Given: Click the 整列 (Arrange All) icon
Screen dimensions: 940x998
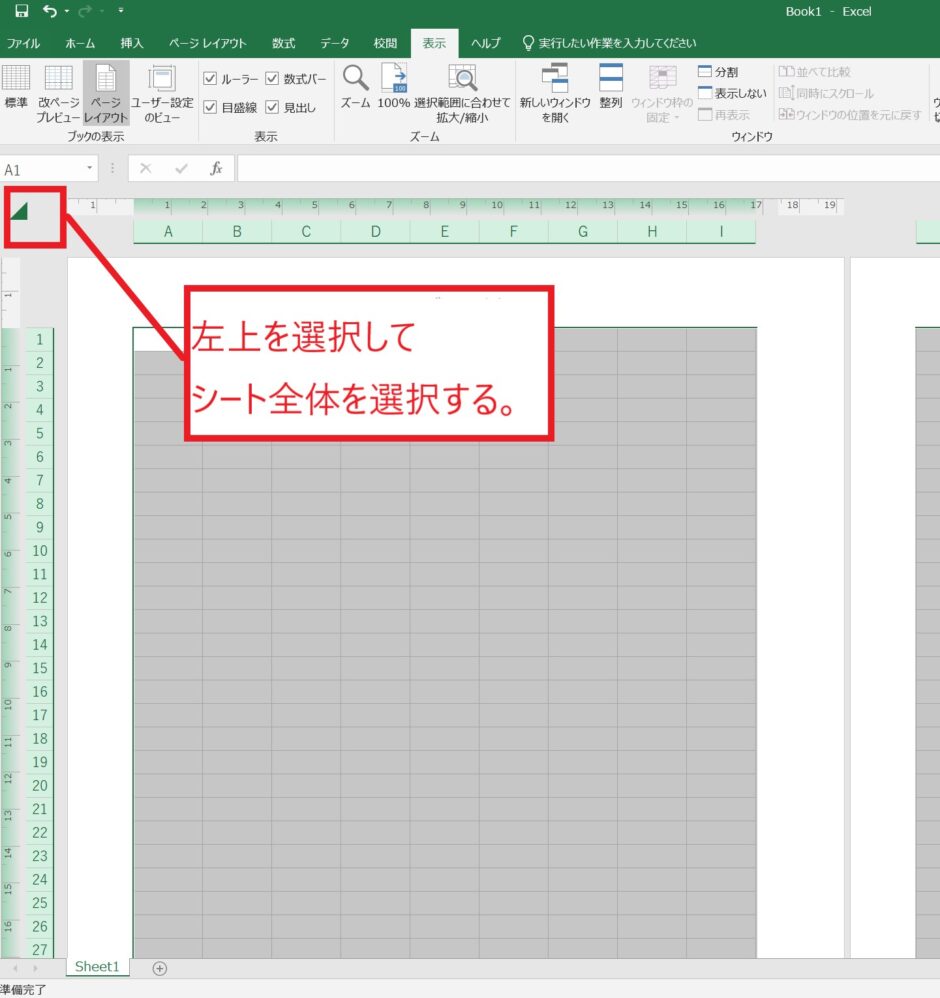Looking at the screenshot, I should [x=610, y=88].
